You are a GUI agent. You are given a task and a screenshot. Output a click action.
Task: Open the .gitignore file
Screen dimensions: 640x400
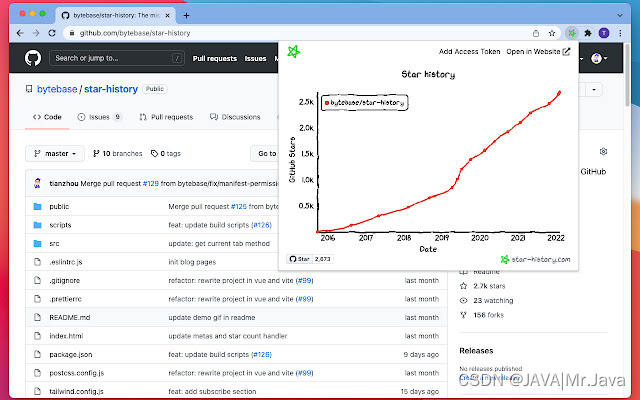tap(64, 280)
